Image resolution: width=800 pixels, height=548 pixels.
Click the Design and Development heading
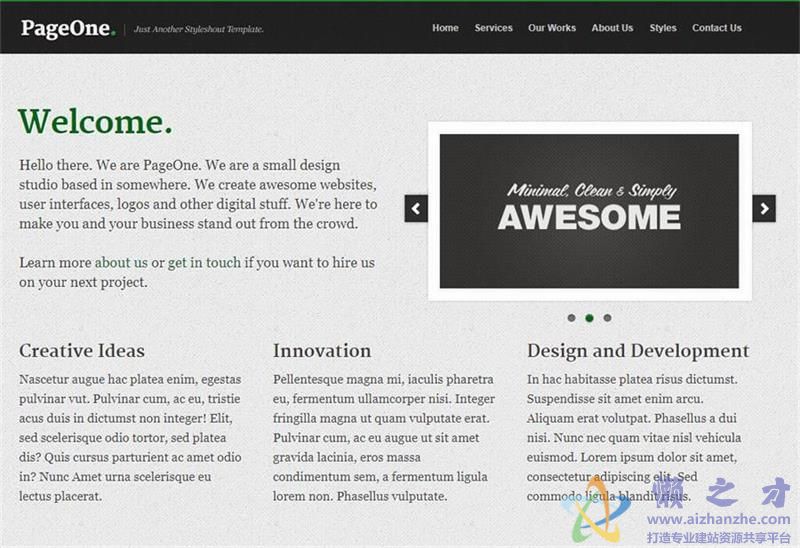click(638, 351)
